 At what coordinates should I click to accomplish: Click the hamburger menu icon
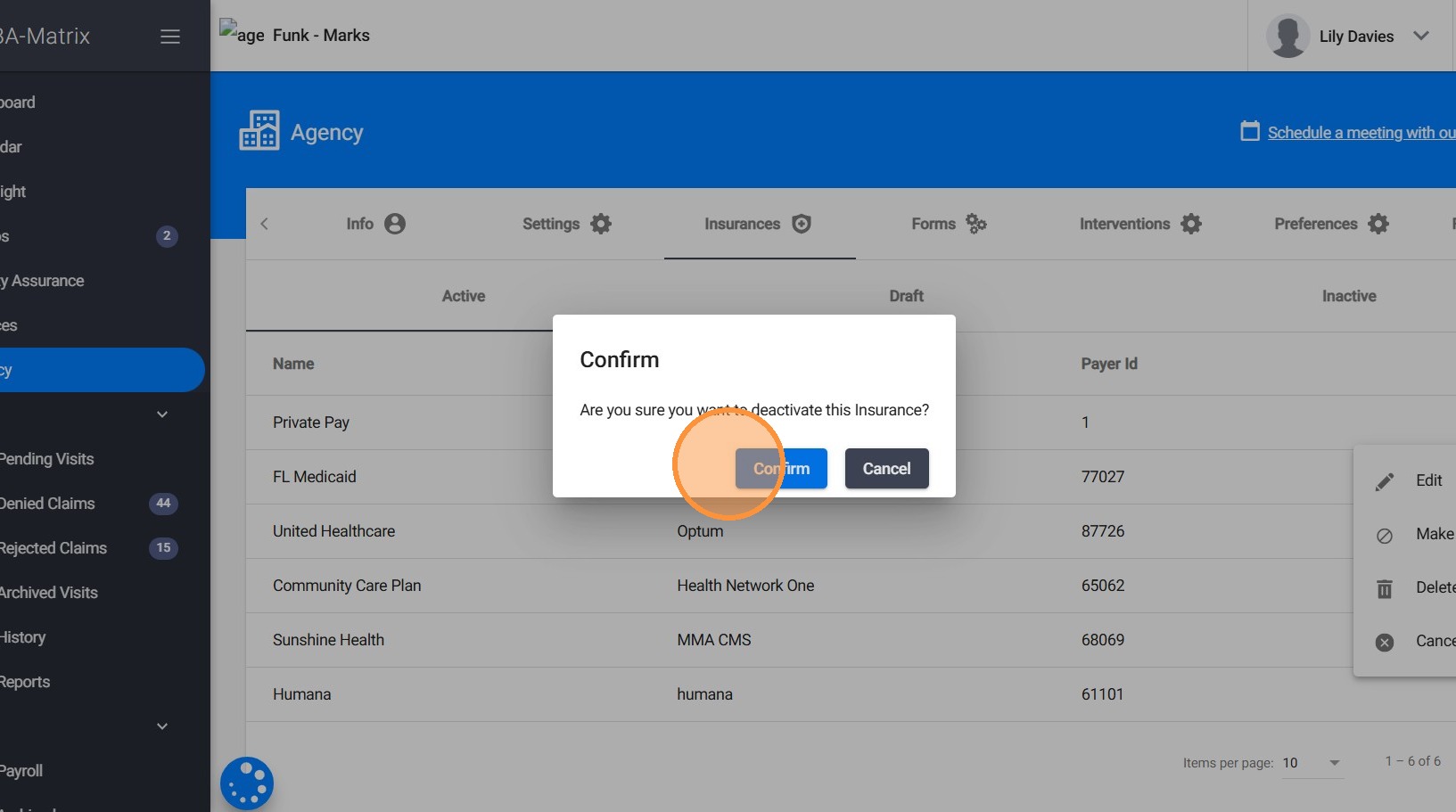pos(169,37)
